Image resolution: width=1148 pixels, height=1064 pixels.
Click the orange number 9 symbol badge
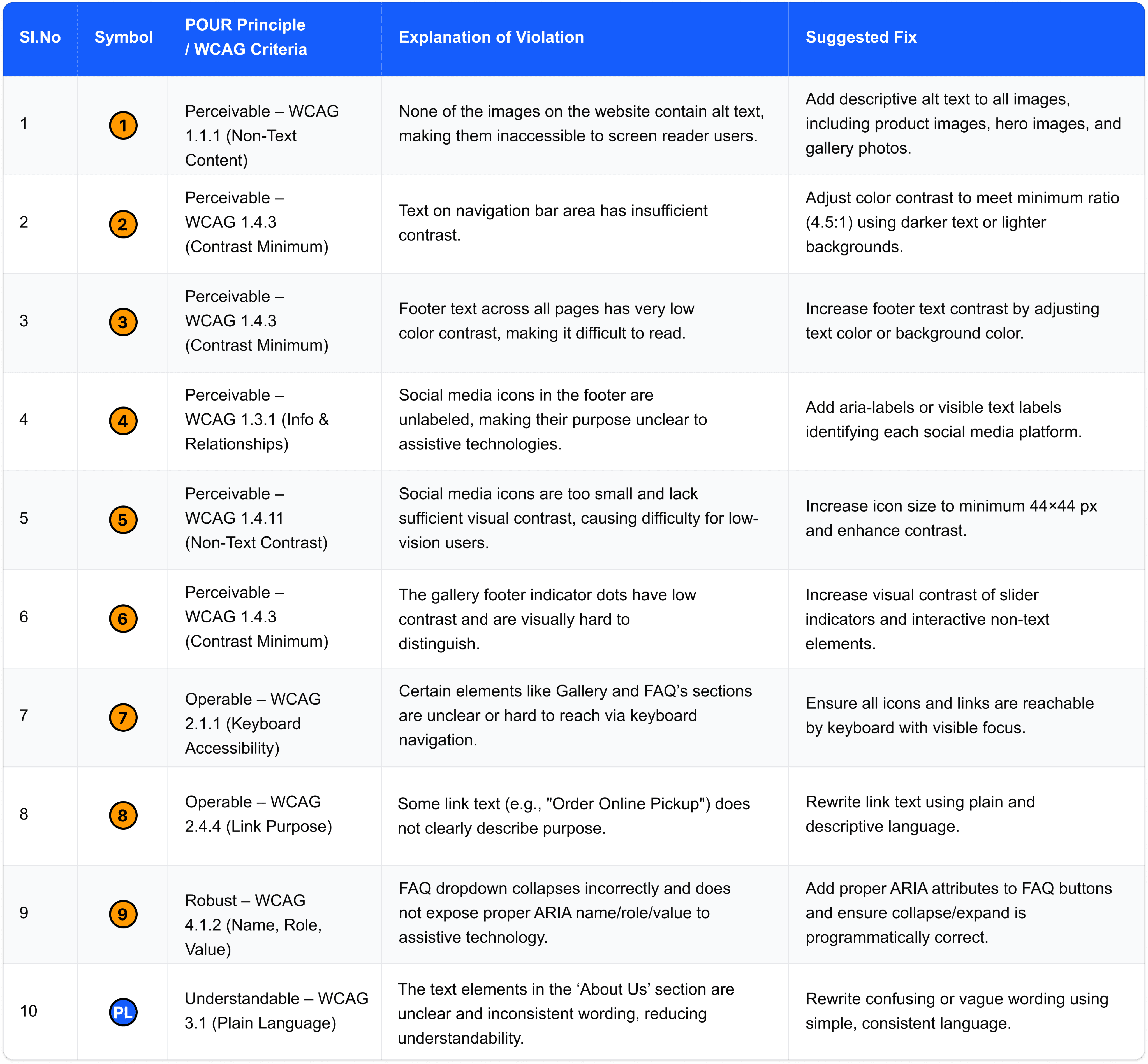coord(123,914)
